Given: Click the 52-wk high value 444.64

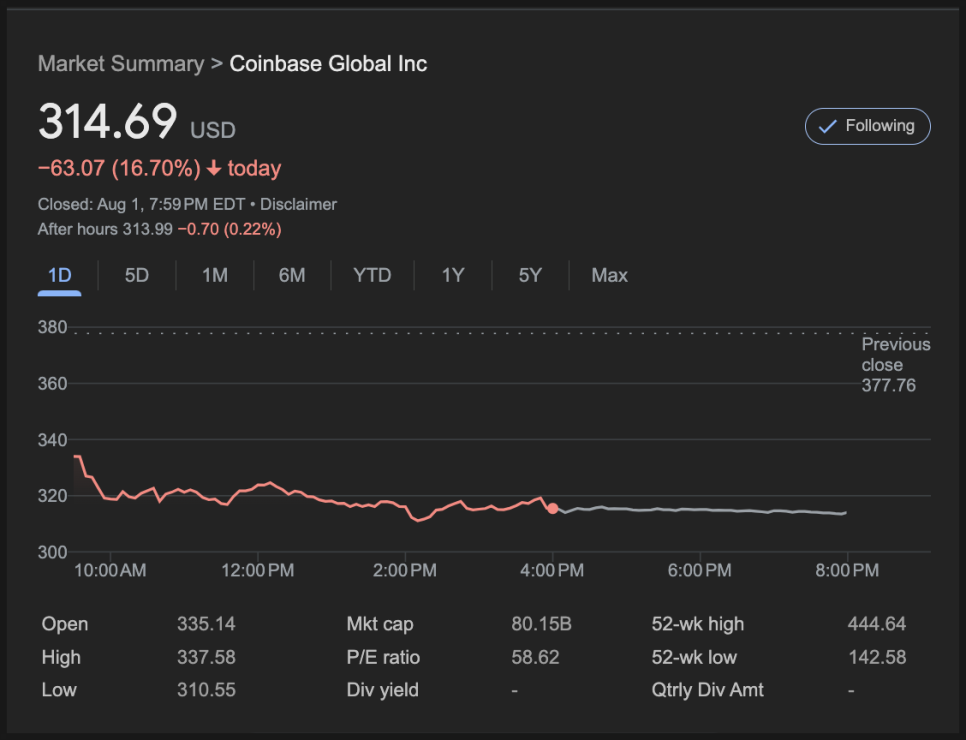Looking at the screenshot, I should pyautogui.click(x=877, y=624).
